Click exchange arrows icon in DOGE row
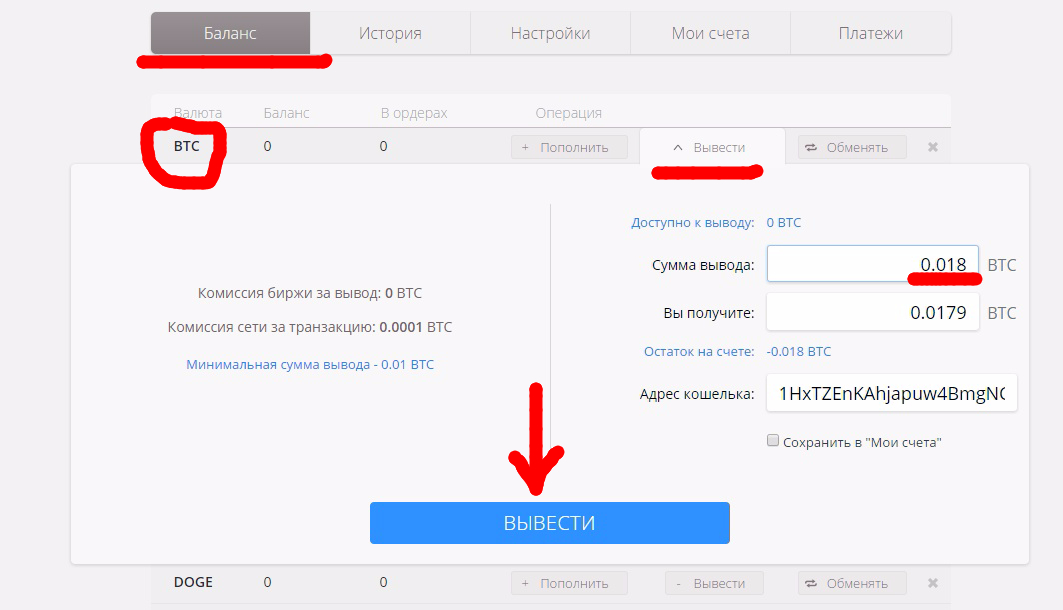1063x610 pixels. tap(811, 583)
